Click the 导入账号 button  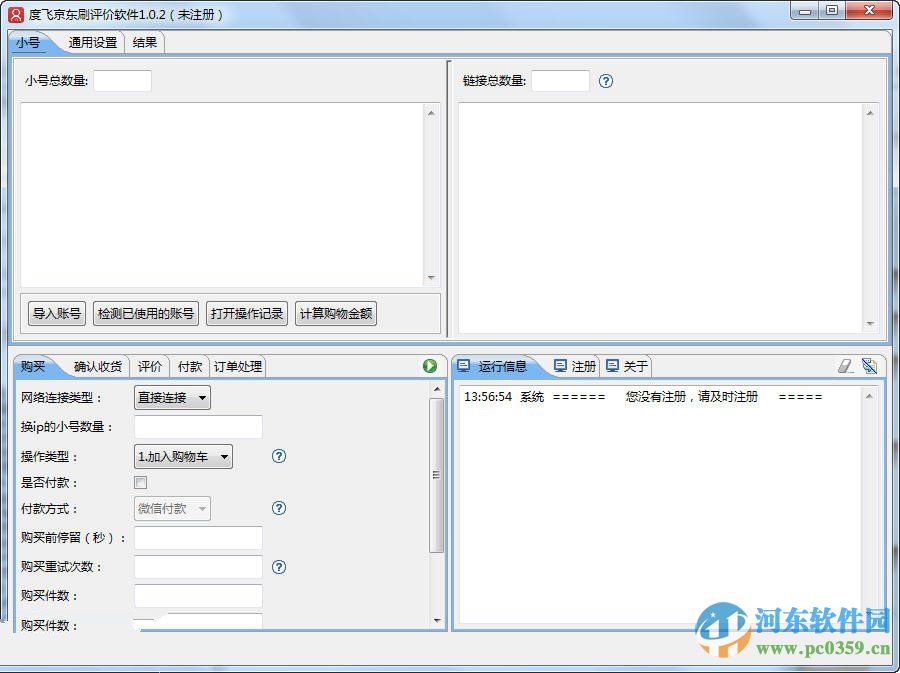tap(55, 312)
